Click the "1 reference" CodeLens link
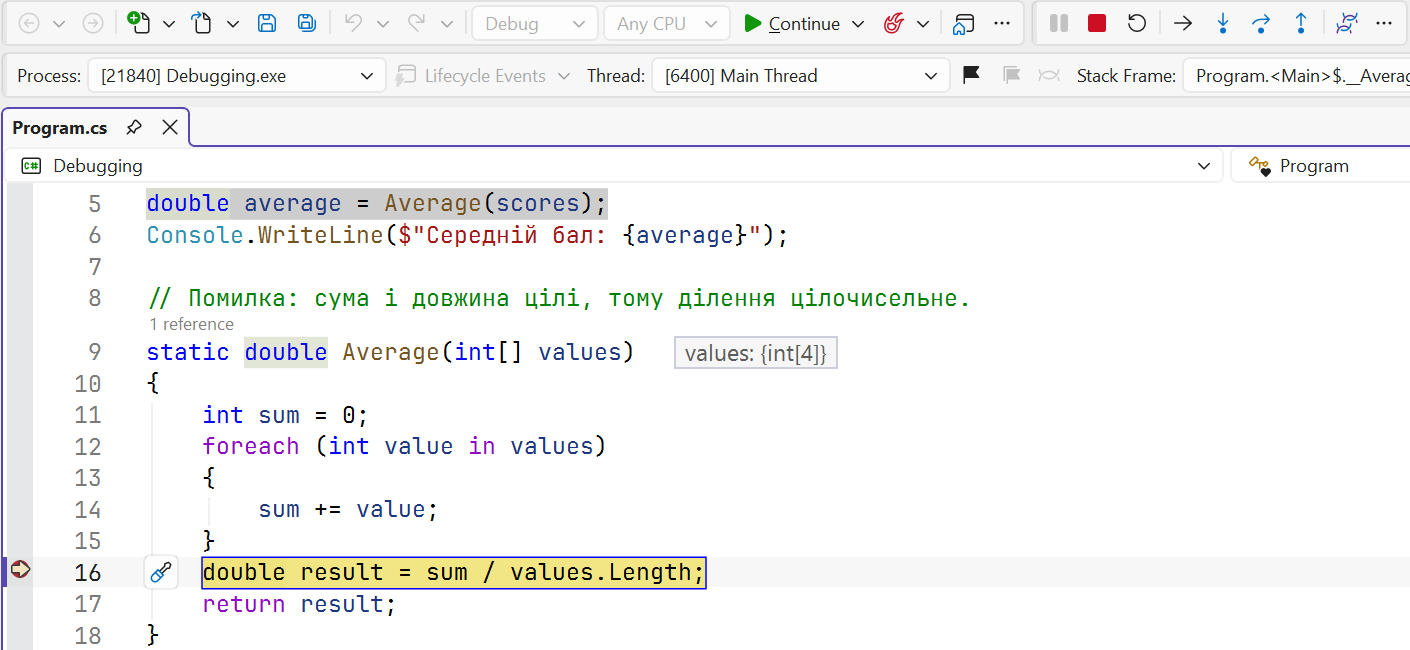1410x650 pixels. click(191, 324)
